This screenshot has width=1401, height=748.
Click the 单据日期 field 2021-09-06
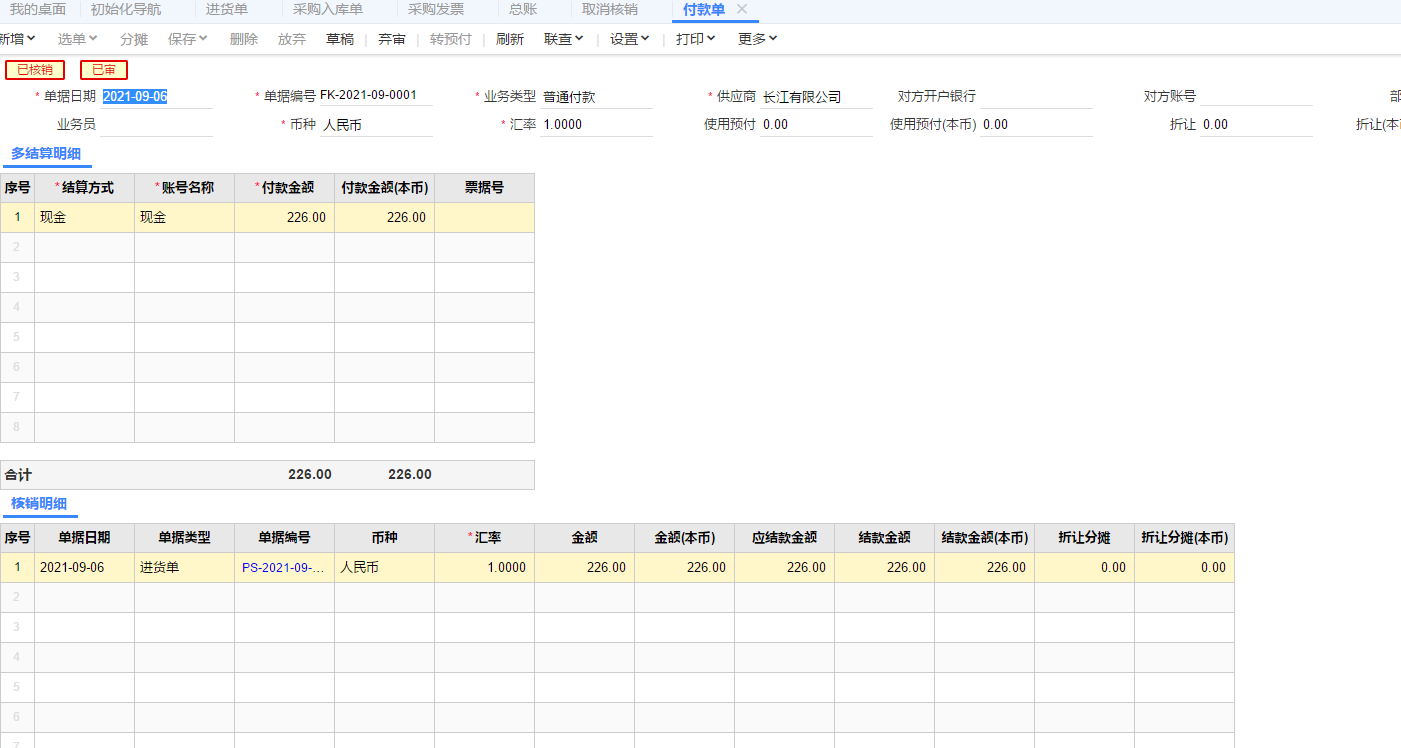click(x=157, y=97)
